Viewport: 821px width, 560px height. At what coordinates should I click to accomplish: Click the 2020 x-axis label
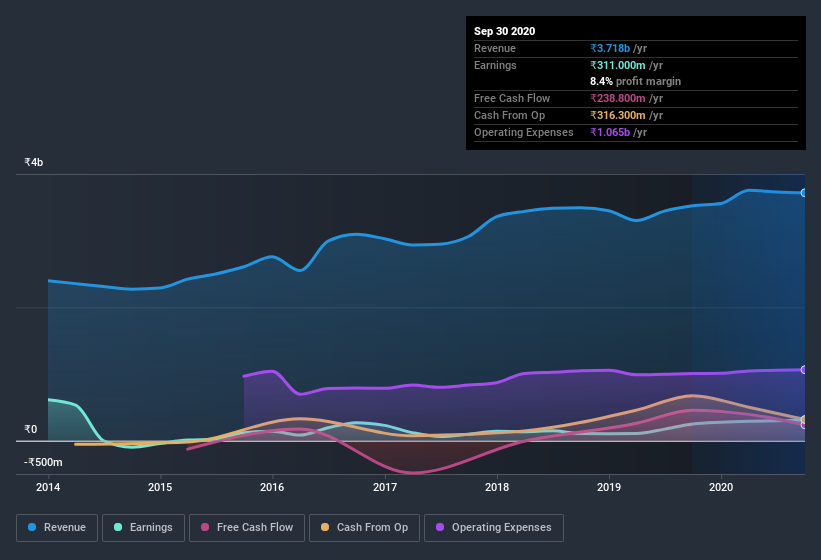click(x=721, y=487)
